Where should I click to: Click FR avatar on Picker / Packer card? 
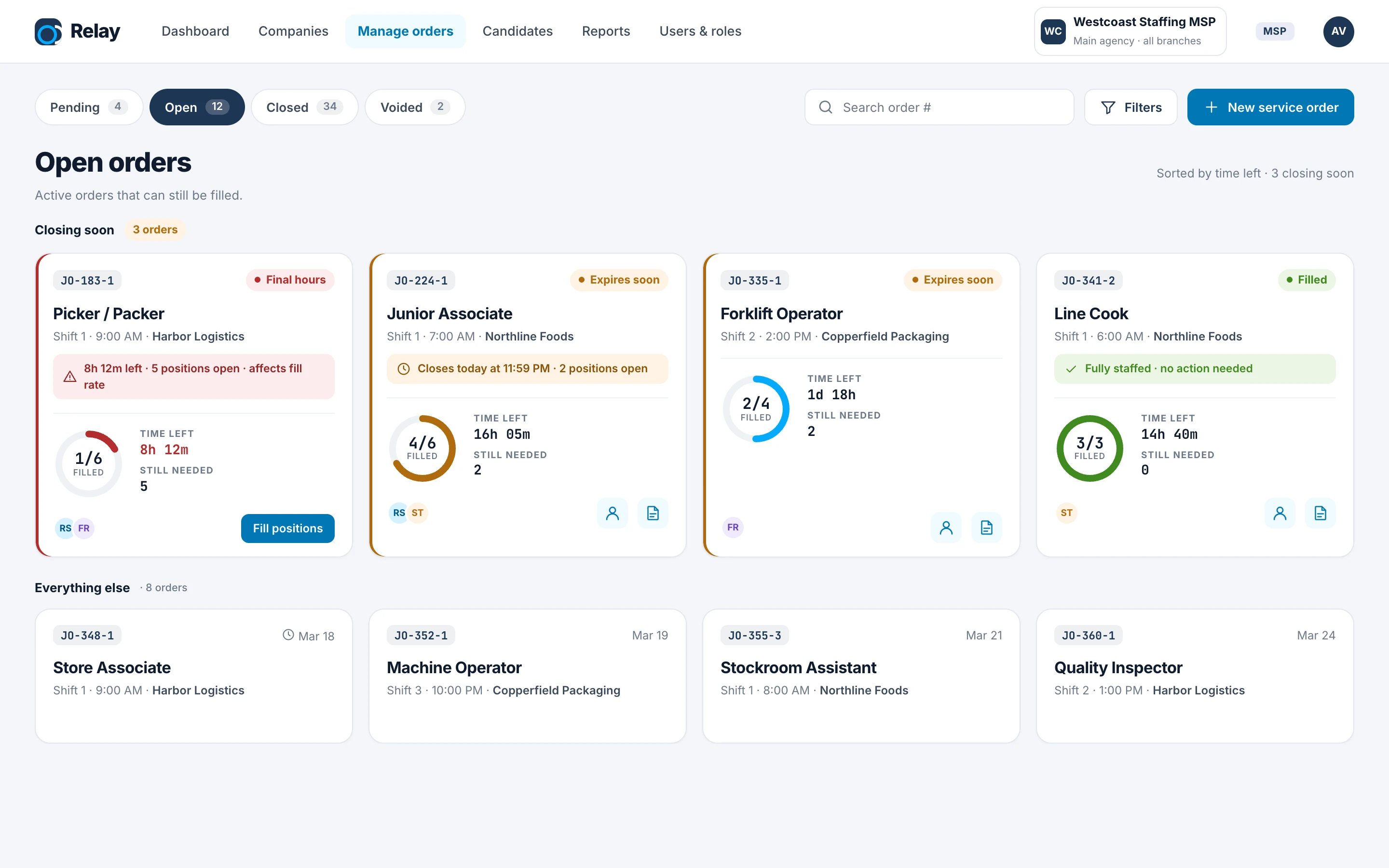[x=84, y=528]
